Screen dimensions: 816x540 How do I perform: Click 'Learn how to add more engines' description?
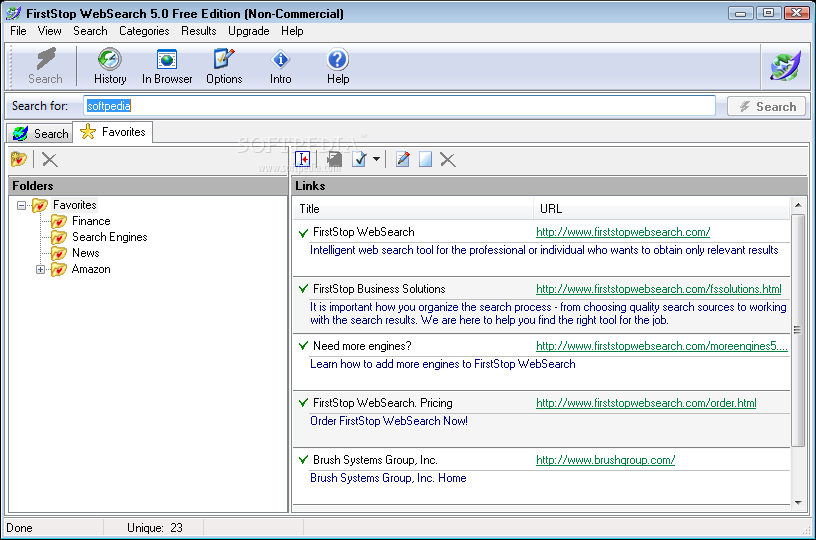pyautogui.click(x=443, y=364)
